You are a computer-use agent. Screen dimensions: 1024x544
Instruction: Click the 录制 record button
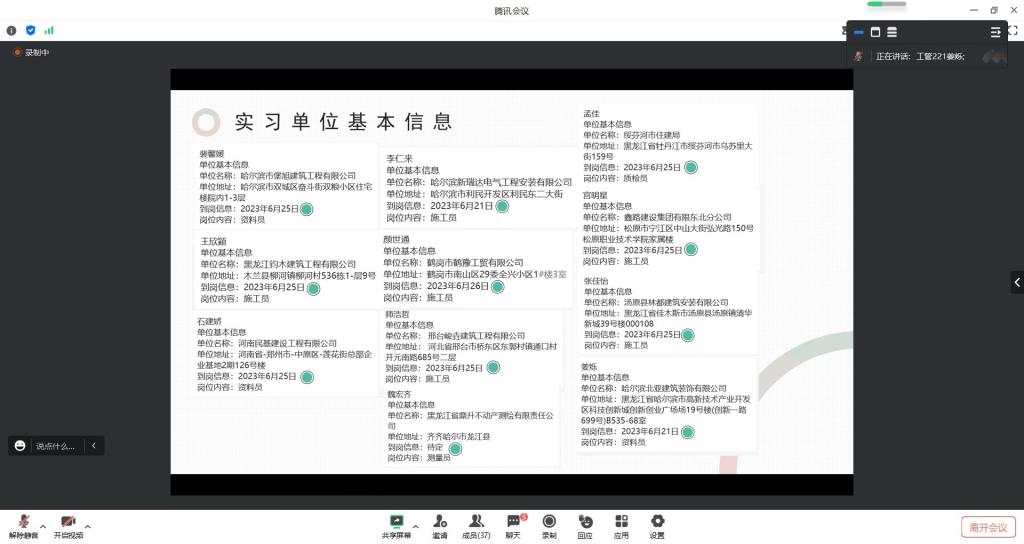click(x=549, y=526)
